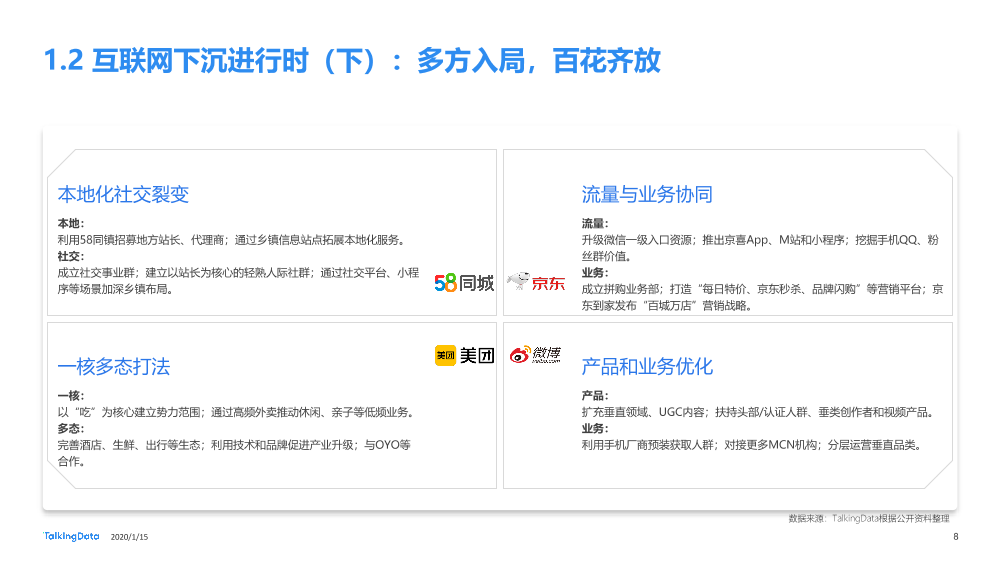Click the 多态: label

point(71,428)
